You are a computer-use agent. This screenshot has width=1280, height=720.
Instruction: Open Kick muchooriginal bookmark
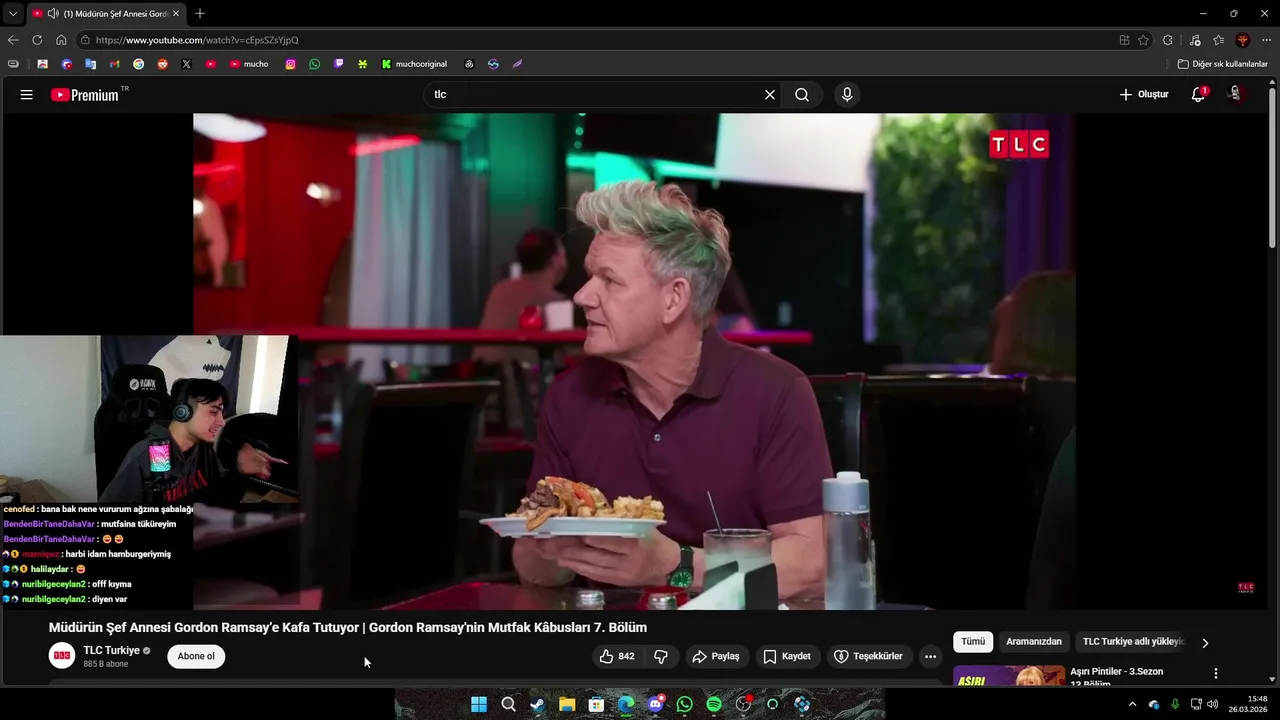pos(414,64)
